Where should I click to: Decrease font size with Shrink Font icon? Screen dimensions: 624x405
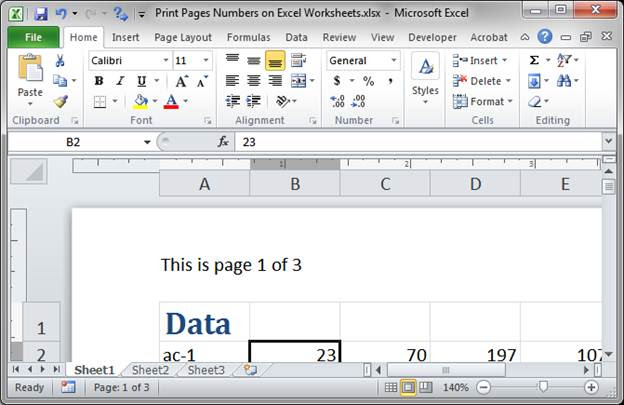(x=203, y=82)
